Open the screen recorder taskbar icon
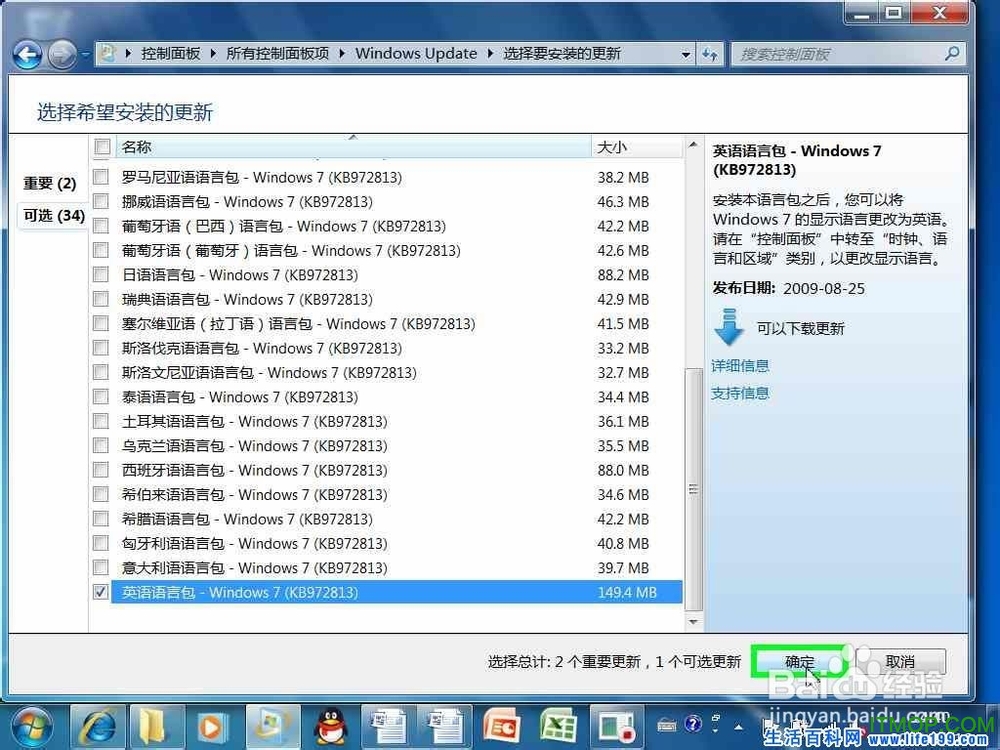This screenshot has height=750, width=1000. point(617,727)
